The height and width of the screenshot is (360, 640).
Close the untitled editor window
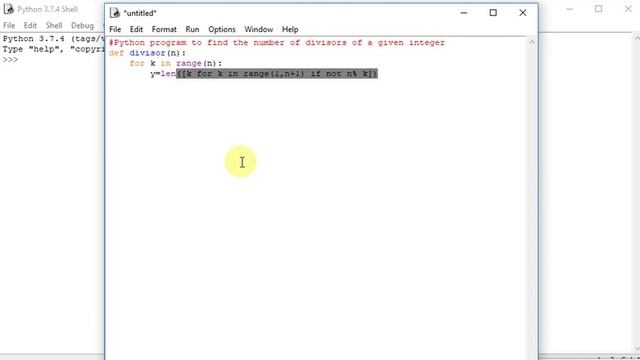tap(522, 13)
